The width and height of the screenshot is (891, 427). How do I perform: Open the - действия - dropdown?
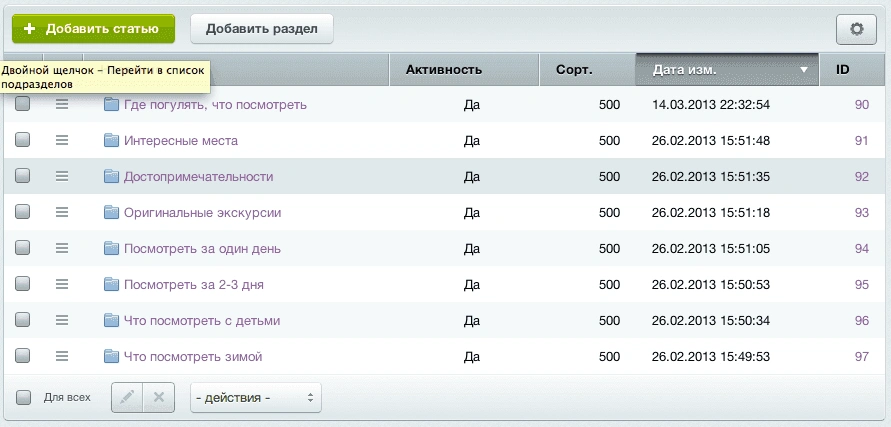pos(256,397)
